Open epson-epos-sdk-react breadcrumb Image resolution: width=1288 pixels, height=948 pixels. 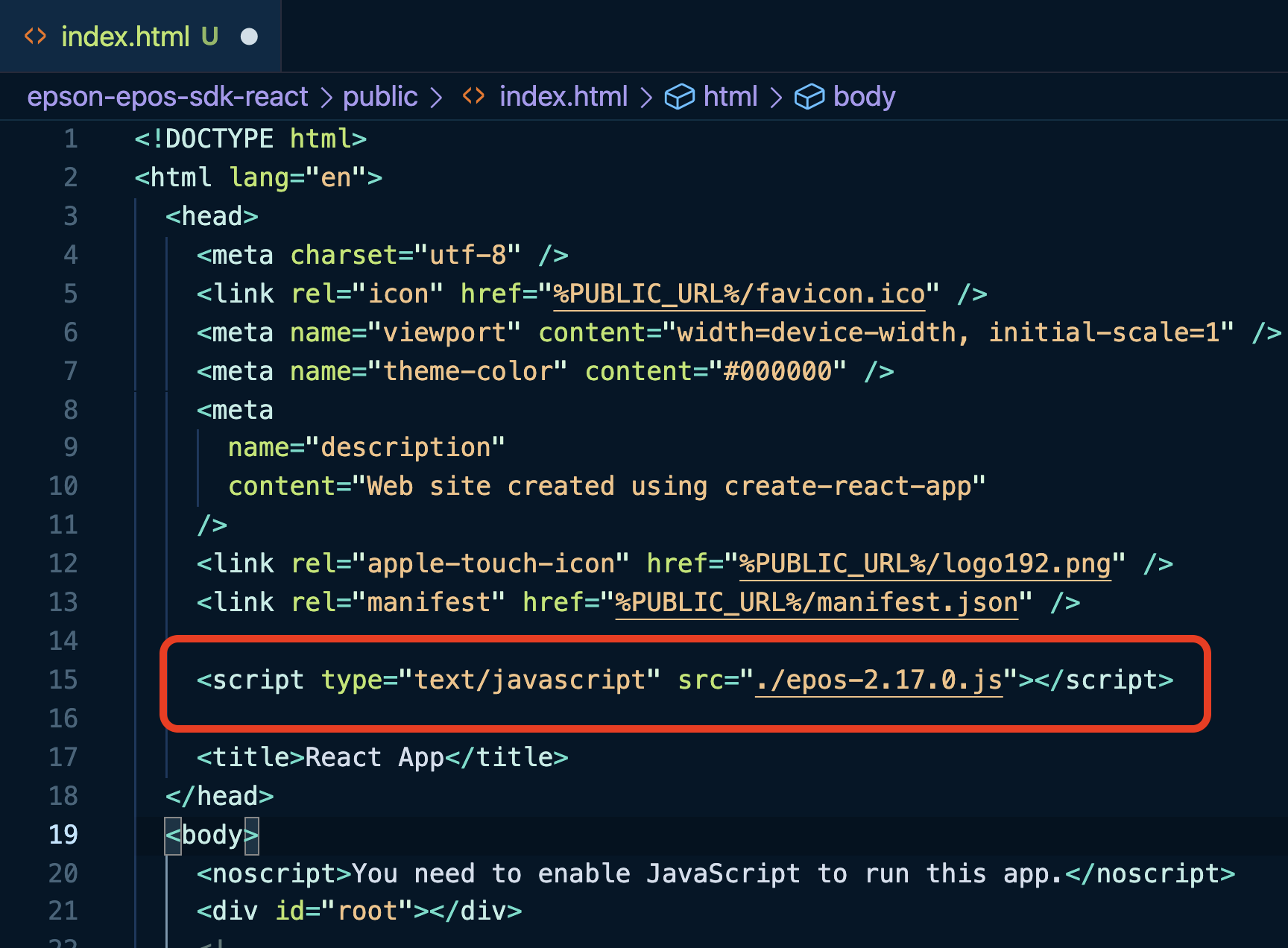tap(168, 96)
